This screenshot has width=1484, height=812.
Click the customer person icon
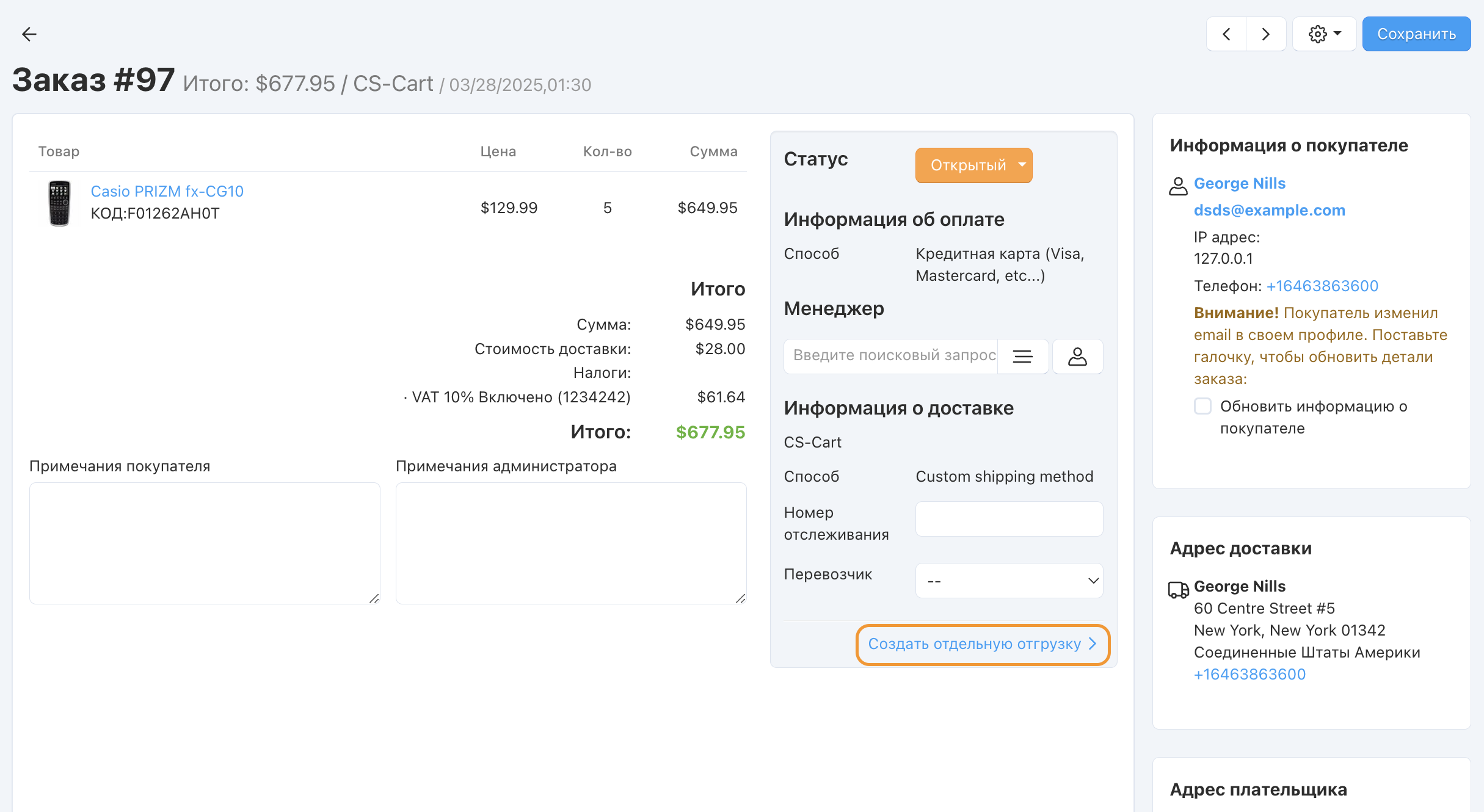click(1178, 186)
